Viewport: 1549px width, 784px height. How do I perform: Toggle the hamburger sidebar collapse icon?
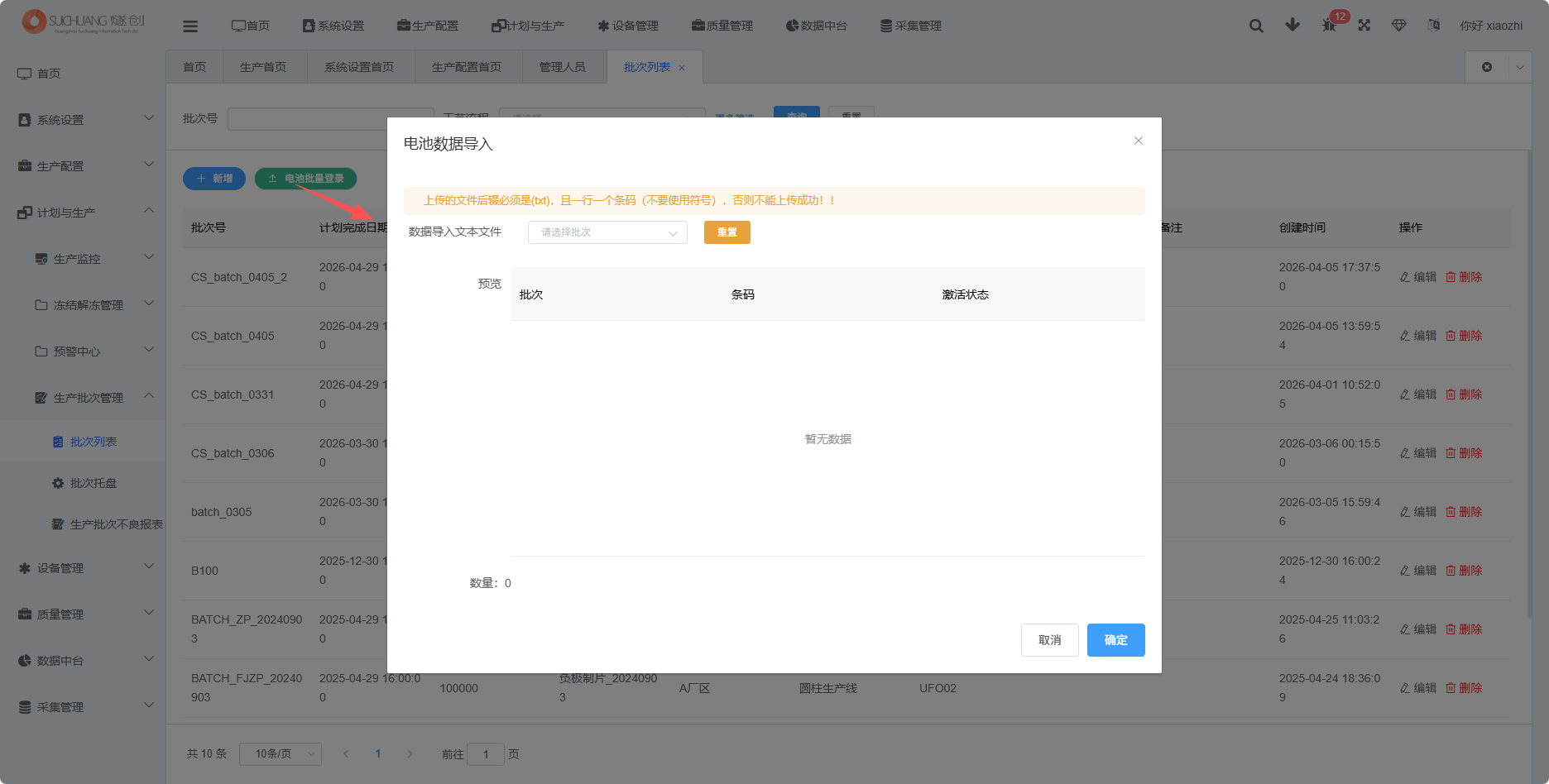pyautogui.click(x=190, y=26)
